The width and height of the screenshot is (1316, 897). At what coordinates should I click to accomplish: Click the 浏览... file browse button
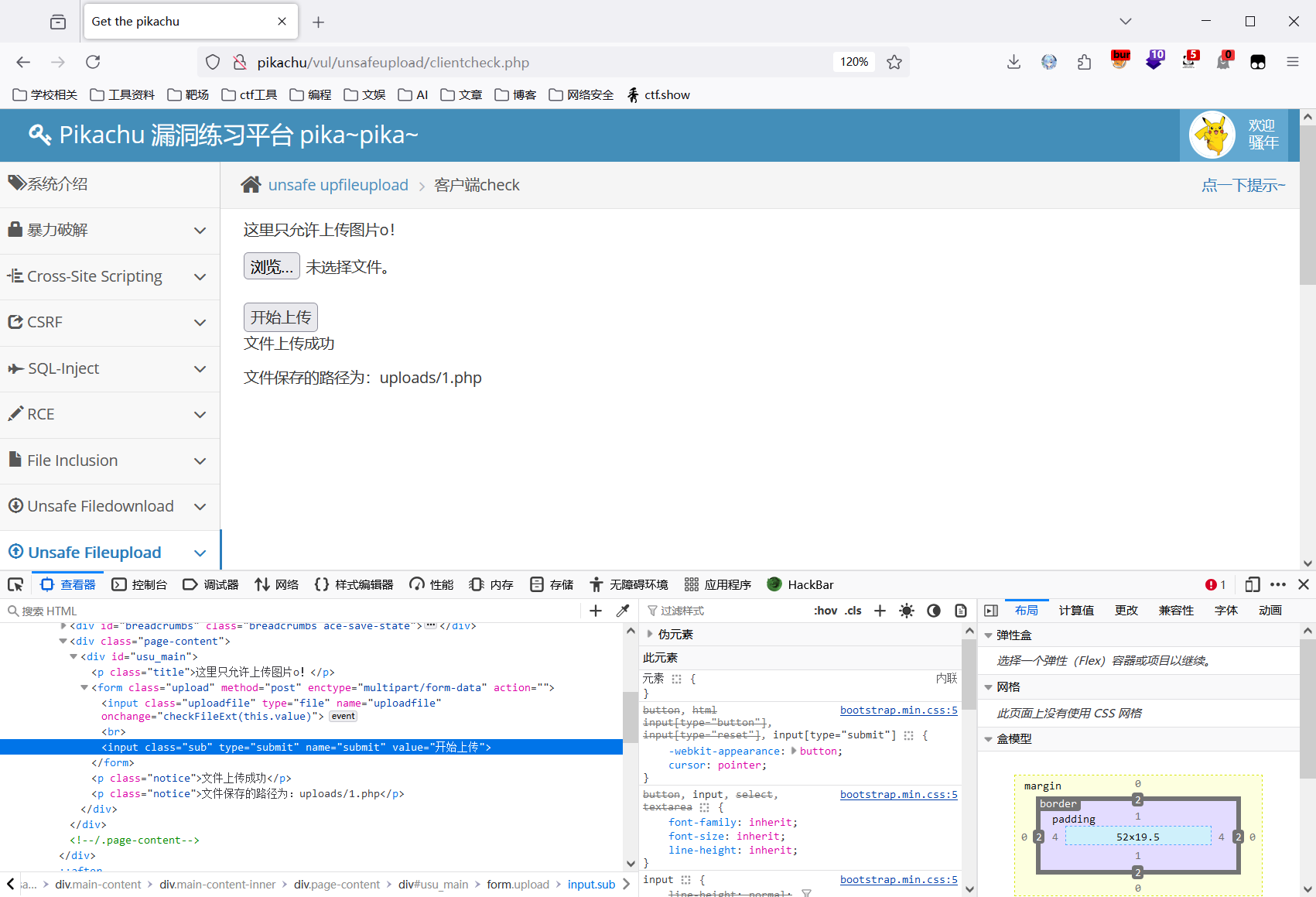click(x=272, y=266)
